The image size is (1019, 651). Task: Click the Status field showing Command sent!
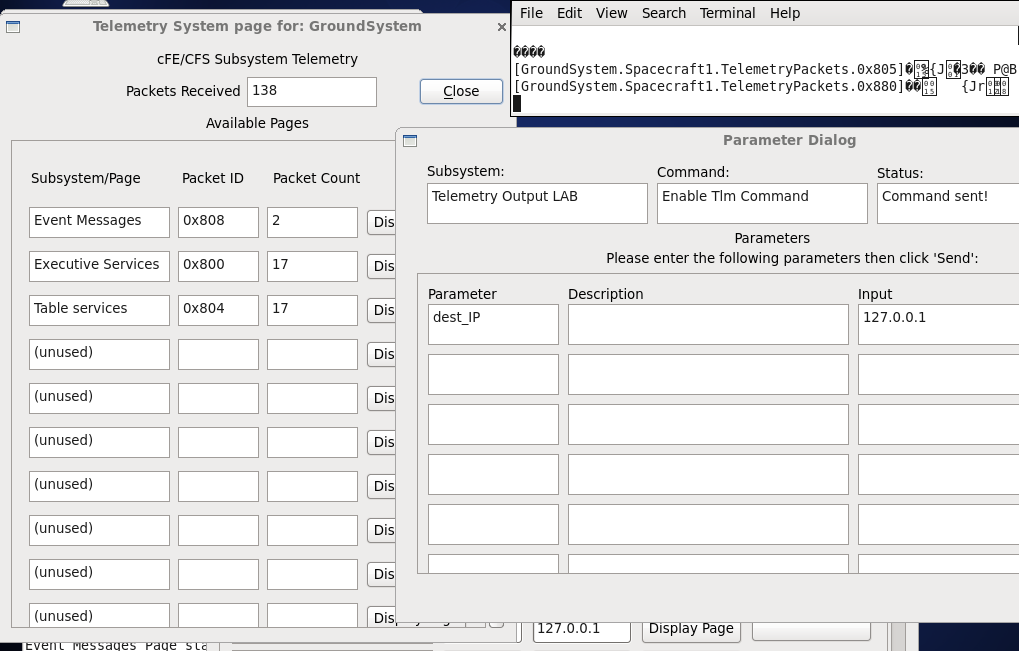pyautogui.click(x=947, y=203)
